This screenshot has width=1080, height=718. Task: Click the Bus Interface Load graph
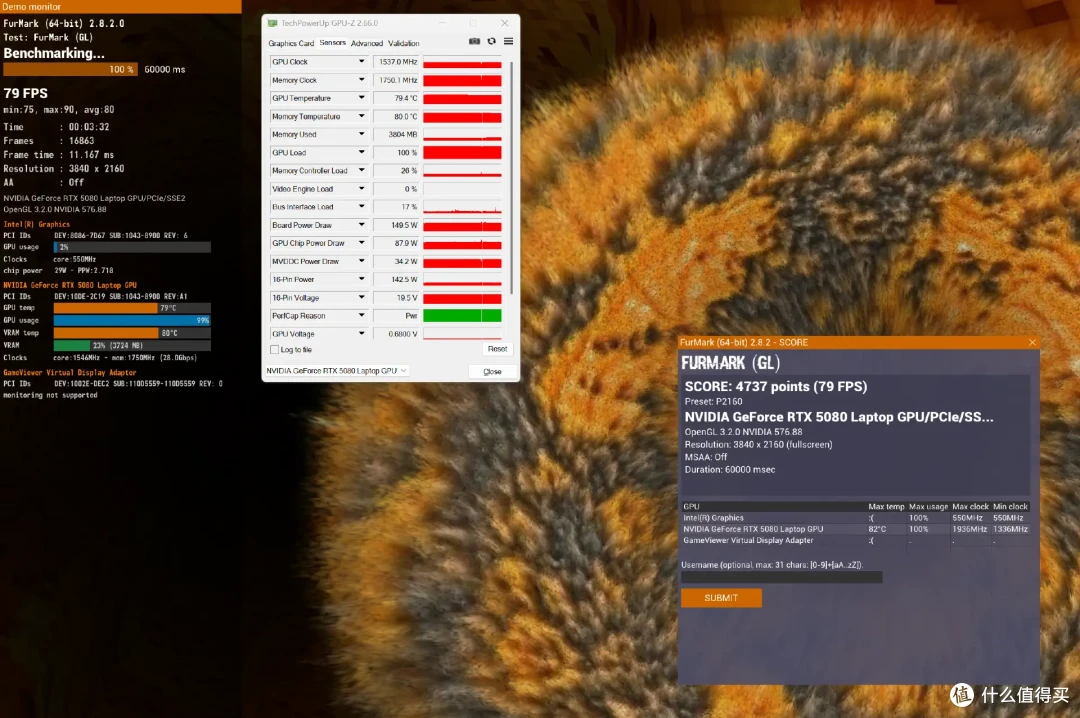(462, 207)
